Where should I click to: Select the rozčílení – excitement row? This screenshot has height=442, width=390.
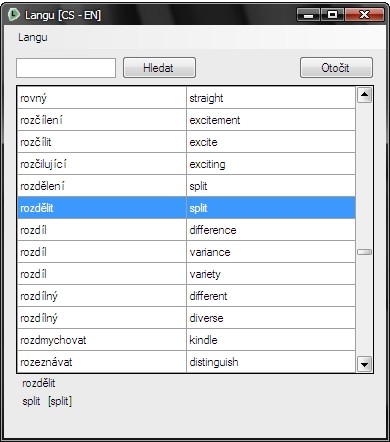tap(186, 120)
